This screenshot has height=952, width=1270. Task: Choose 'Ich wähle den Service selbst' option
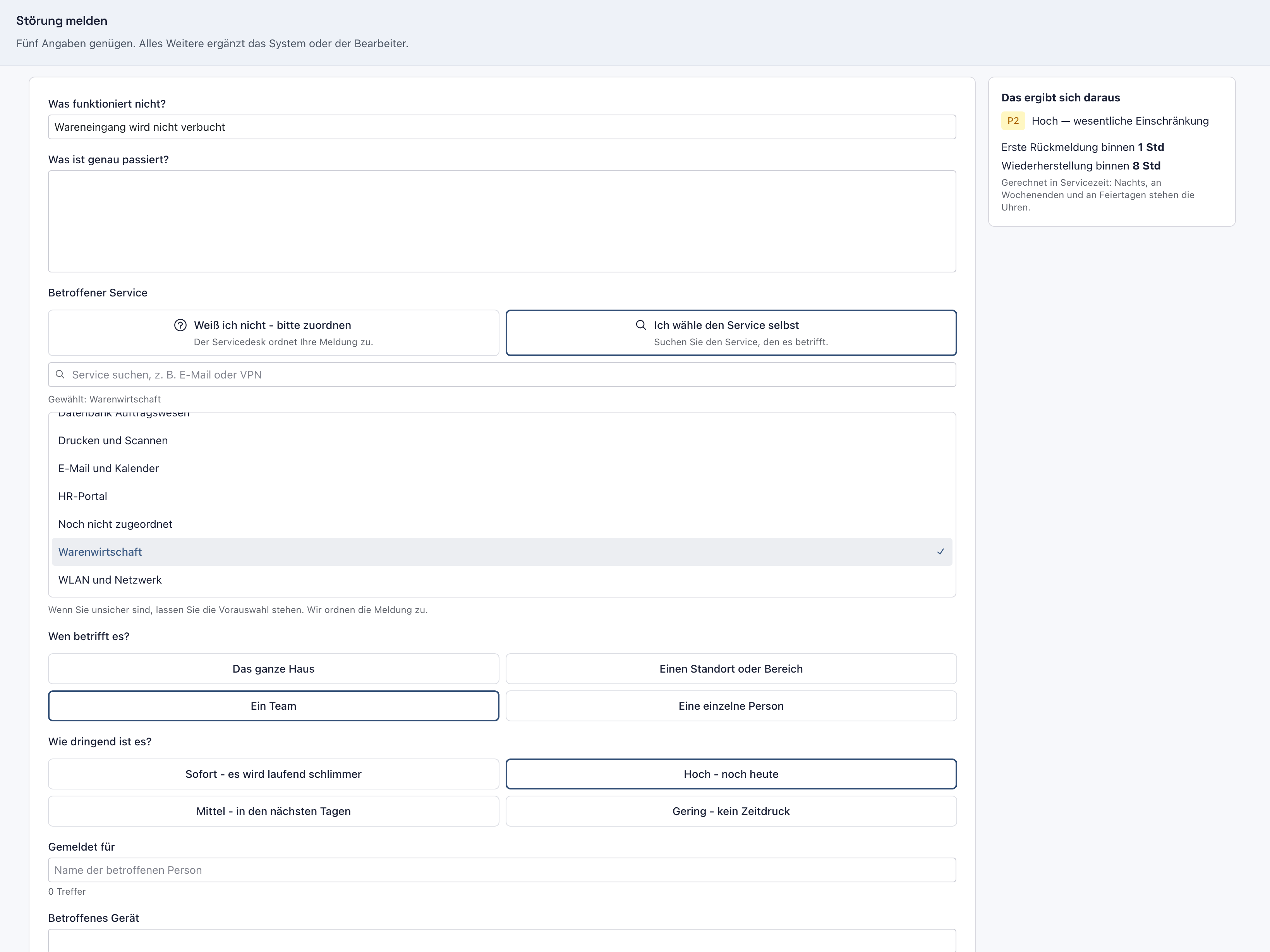[731, 333]
